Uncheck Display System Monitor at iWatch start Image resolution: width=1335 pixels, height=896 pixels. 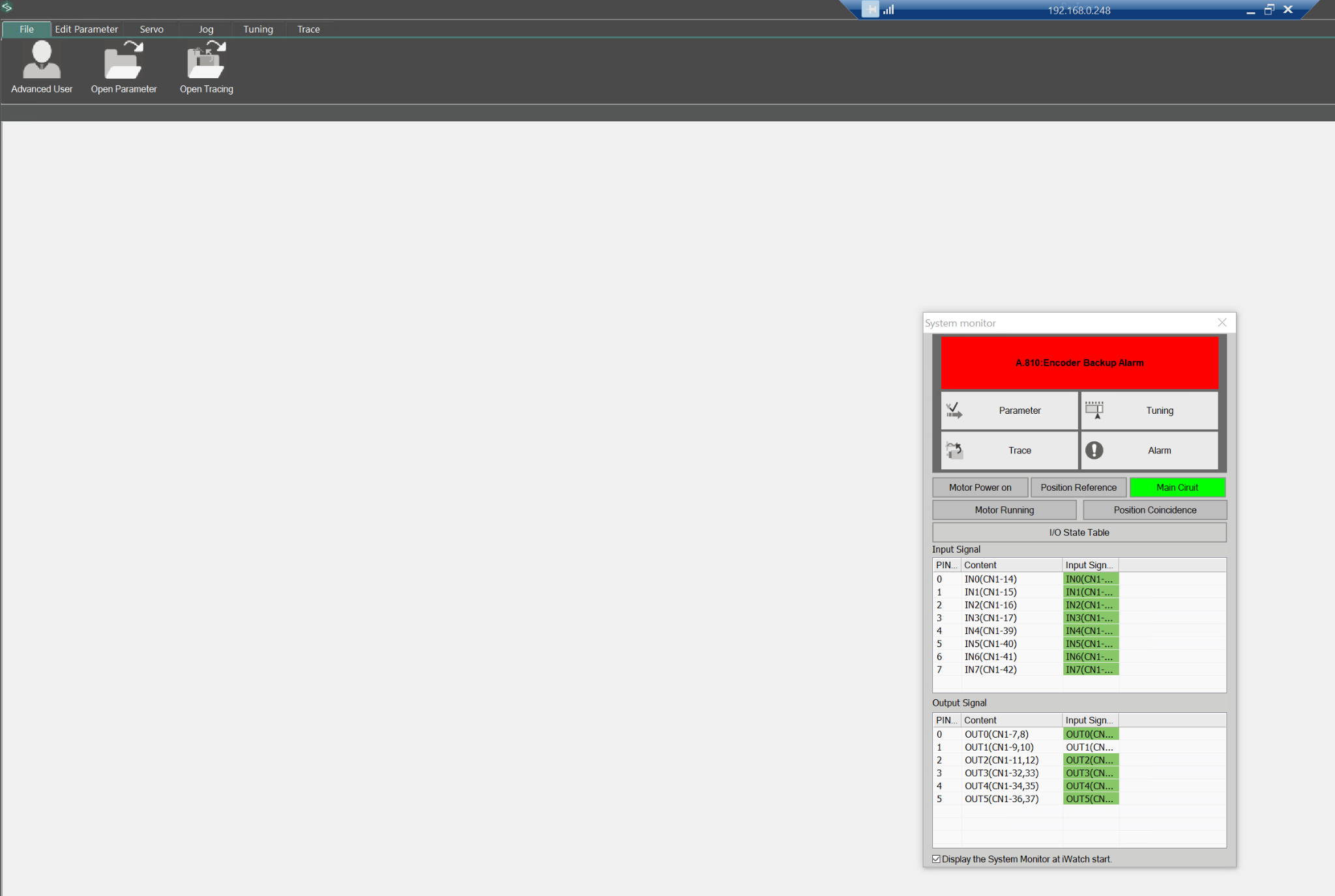(x=937, y=859)
